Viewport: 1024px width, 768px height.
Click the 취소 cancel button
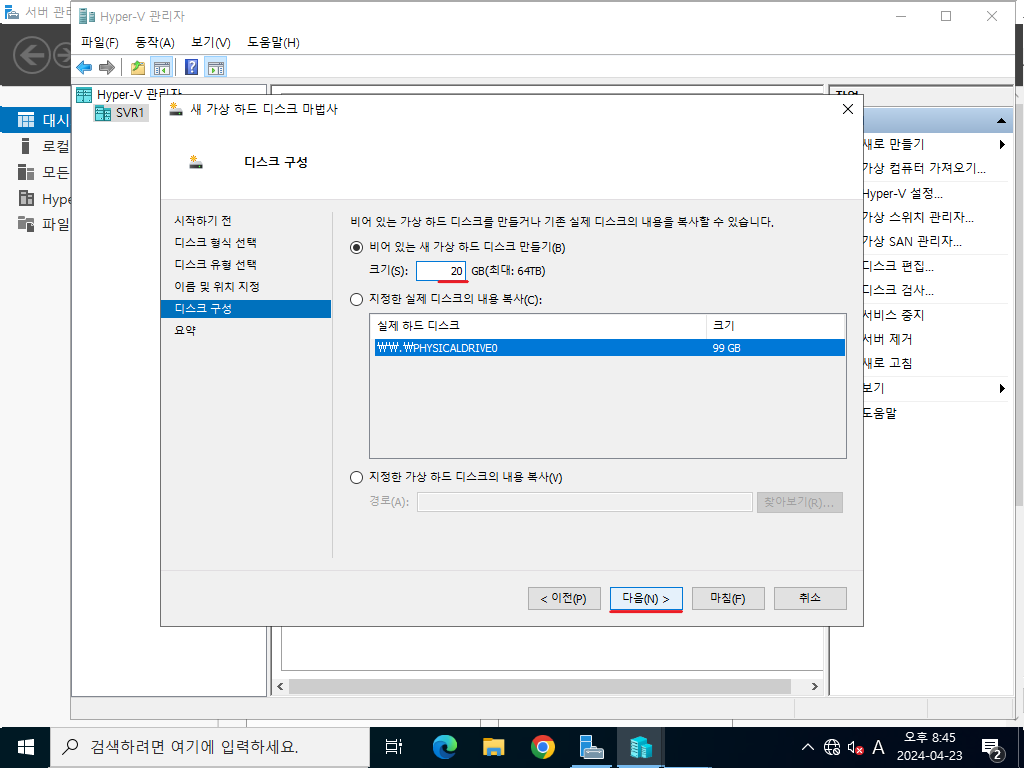(x=810, y=598)
